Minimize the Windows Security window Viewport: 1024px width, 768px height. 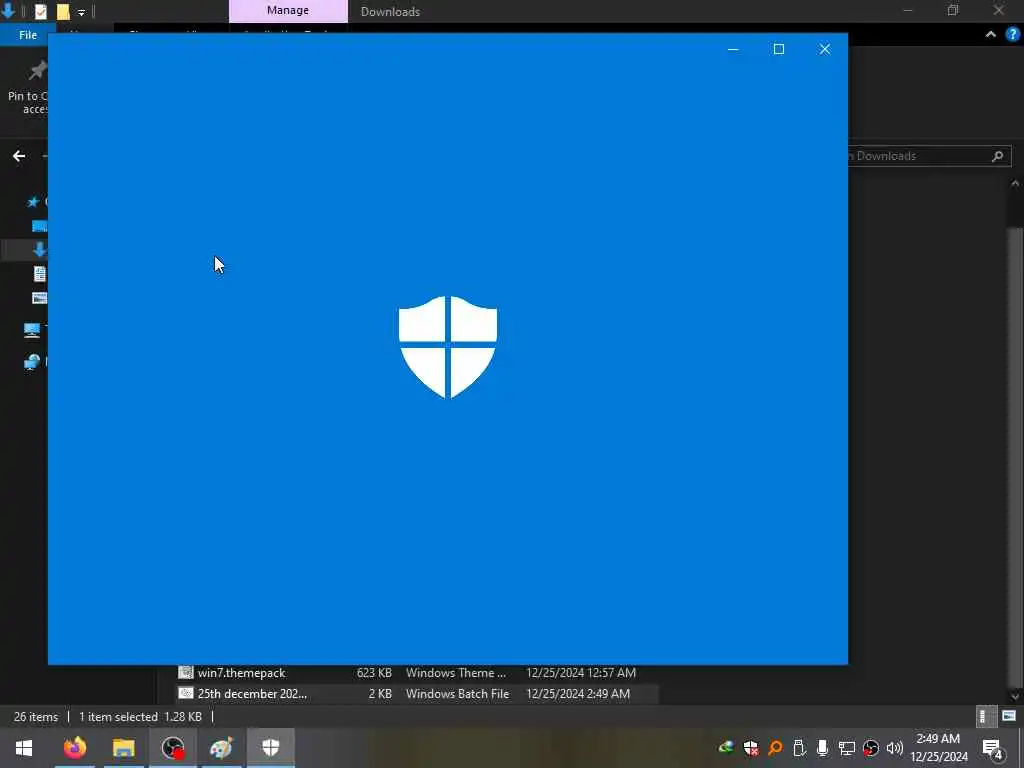(x=733, y=49)
